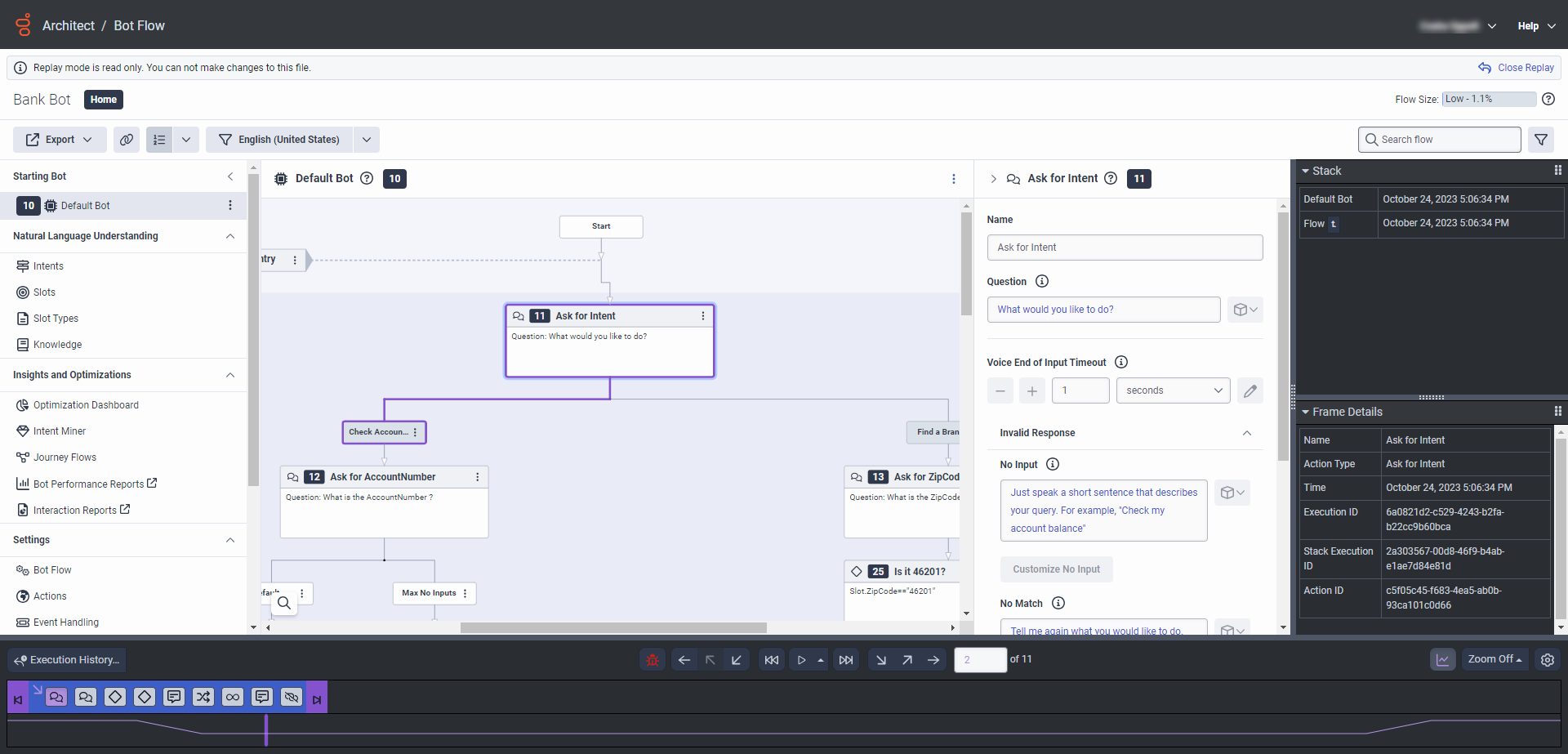Screen dimensions: 1568x754
Task: Click the shuffle step in execution timeline
Action: 203,697
